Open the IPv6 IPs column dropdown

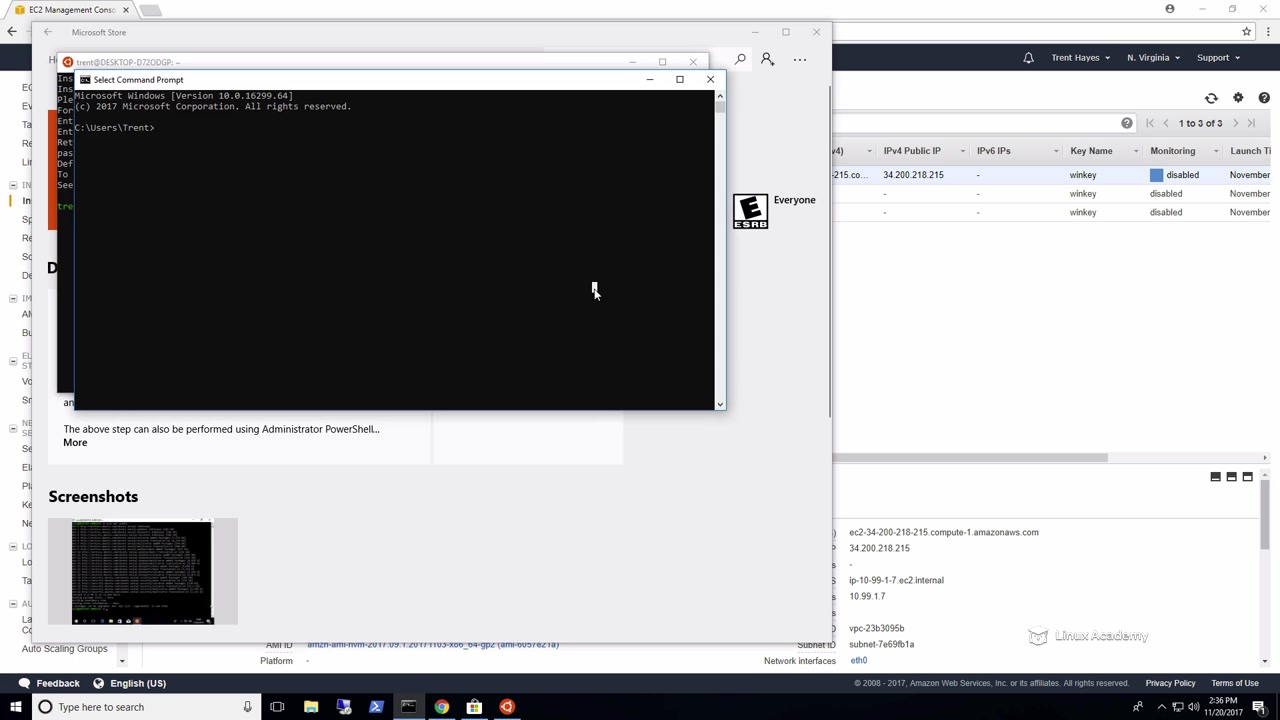(1056, 151)
